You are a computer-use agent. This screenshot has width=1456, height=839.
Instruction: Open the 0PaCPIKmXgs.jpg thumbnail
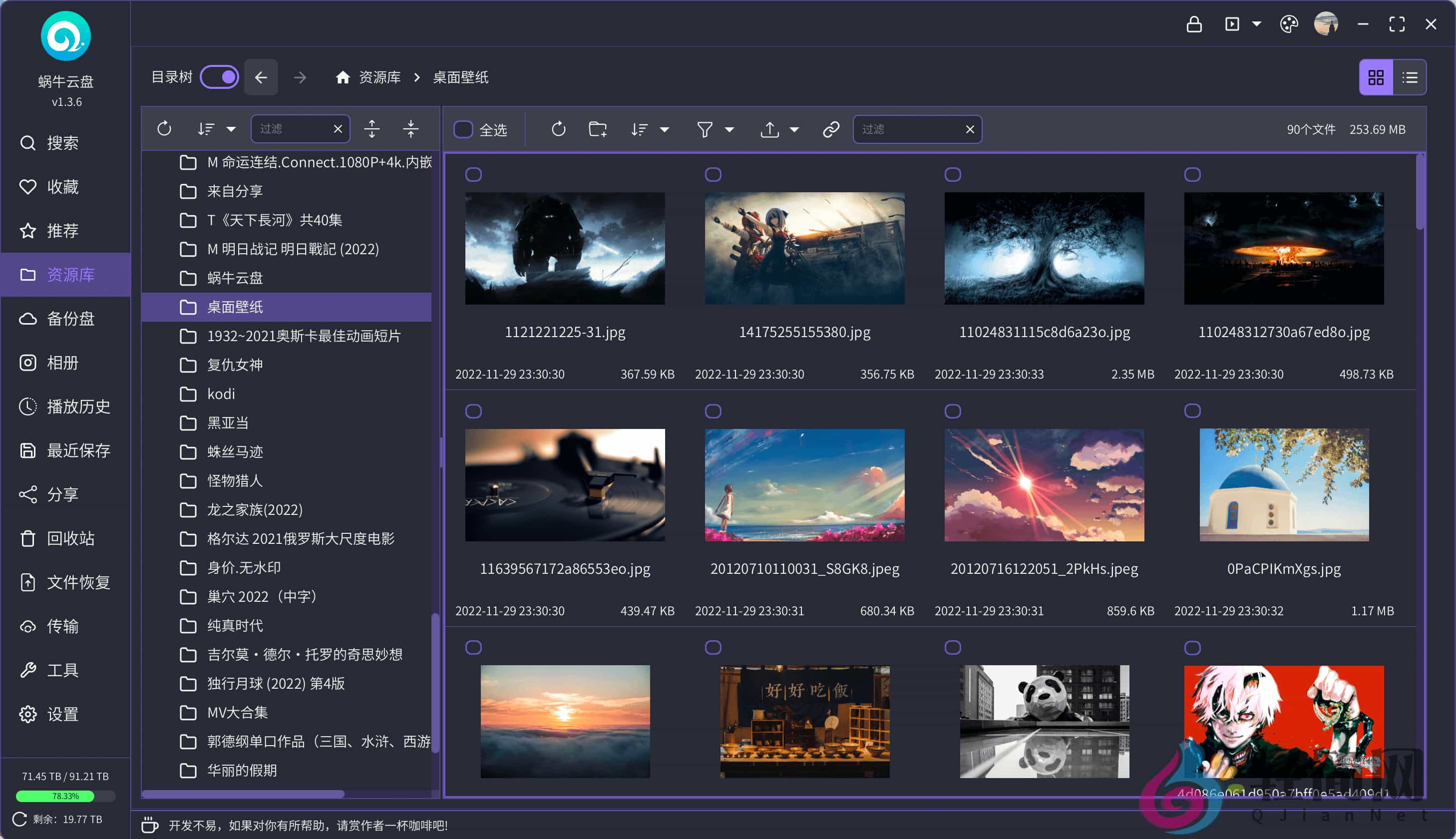[1284, 484]
